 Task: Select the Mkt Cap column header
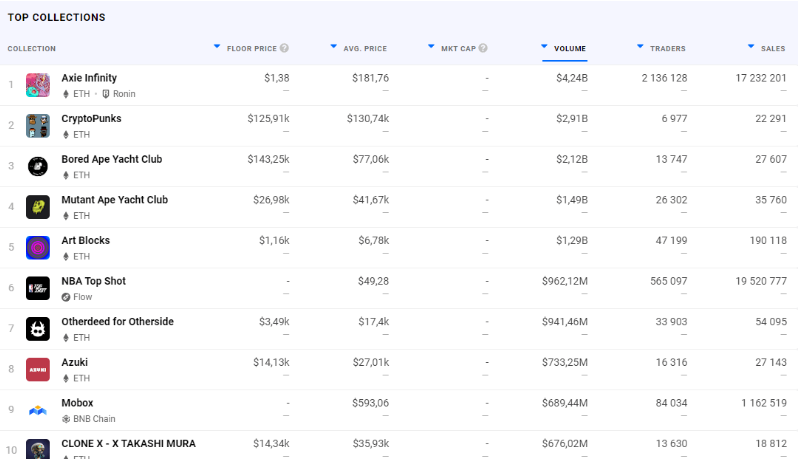458,48
